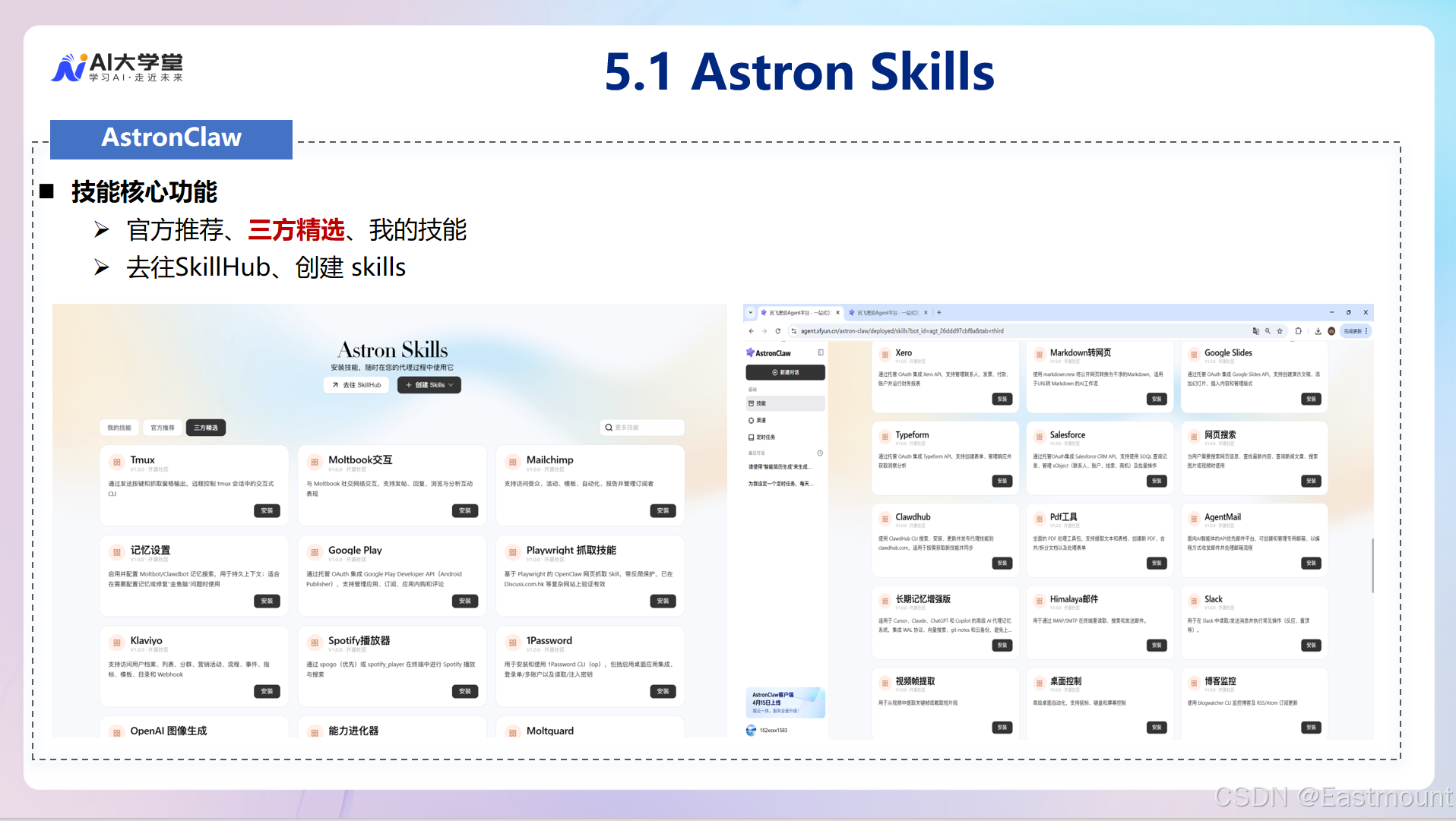Click the recent chats clock icon
Viewport: 1456px width, 821px height.
pyautogui.click(x=820, y=453)
